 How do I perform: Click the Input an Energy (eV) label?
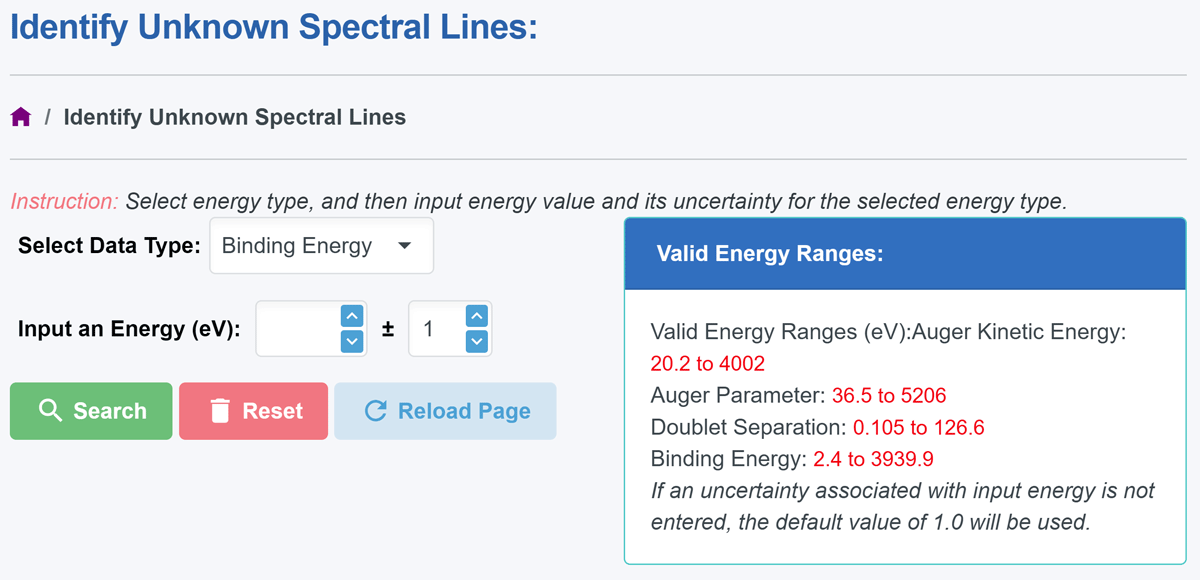point(129,329)
